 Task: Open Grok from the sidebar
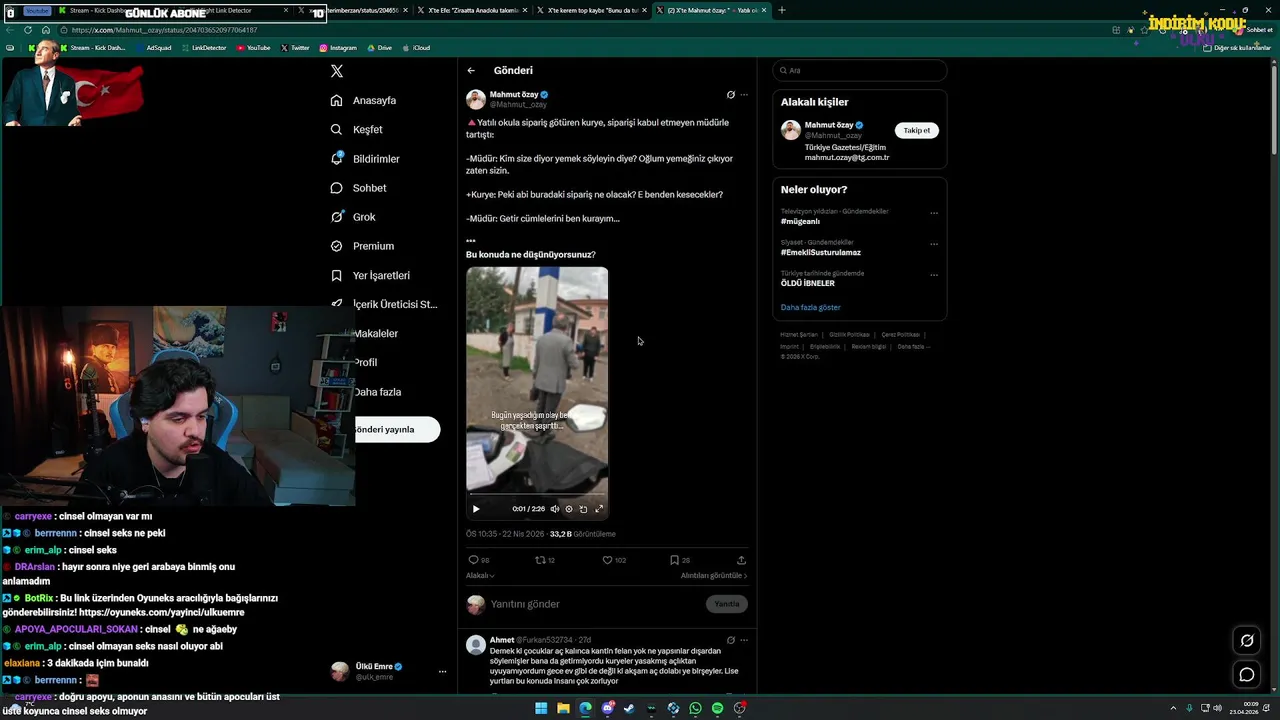(x=354, y=217)
